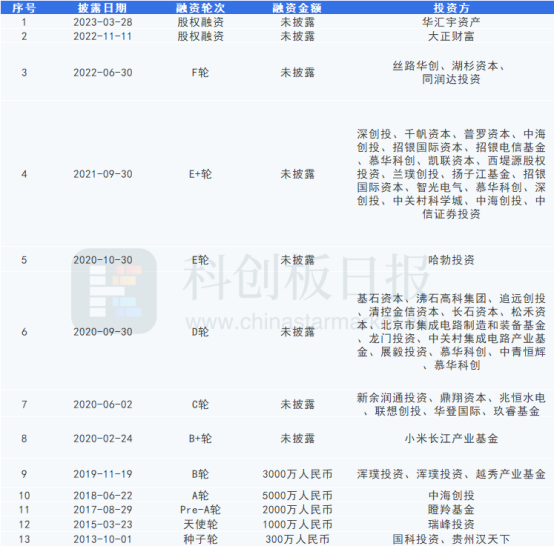Click 未披露 amount in E+轮 row
The height and width of the screenshot is (547, 554).
297,174
